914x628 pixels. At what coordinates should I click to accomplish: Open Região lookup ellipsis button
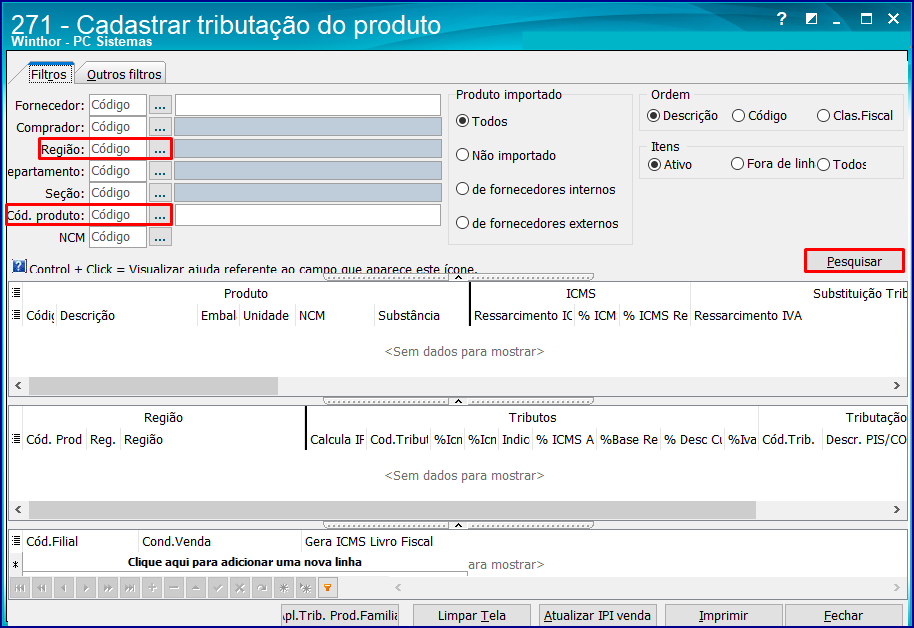tap(160, 149)
